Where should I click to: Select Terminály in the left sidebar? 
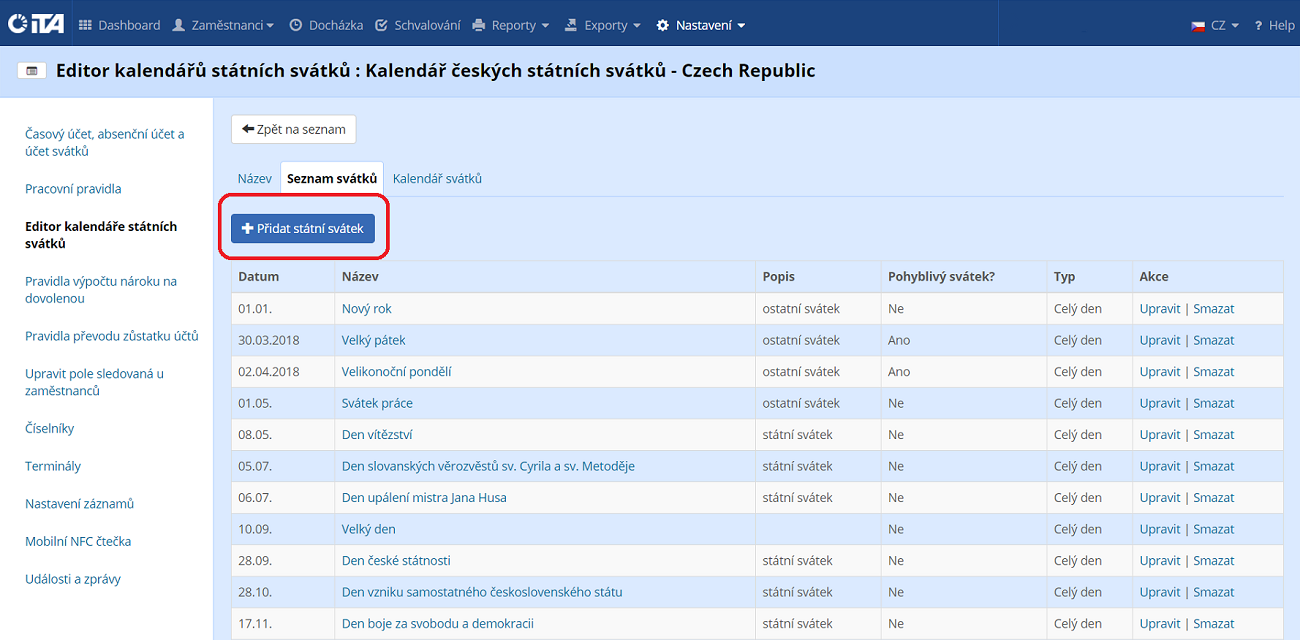point(53,466)
